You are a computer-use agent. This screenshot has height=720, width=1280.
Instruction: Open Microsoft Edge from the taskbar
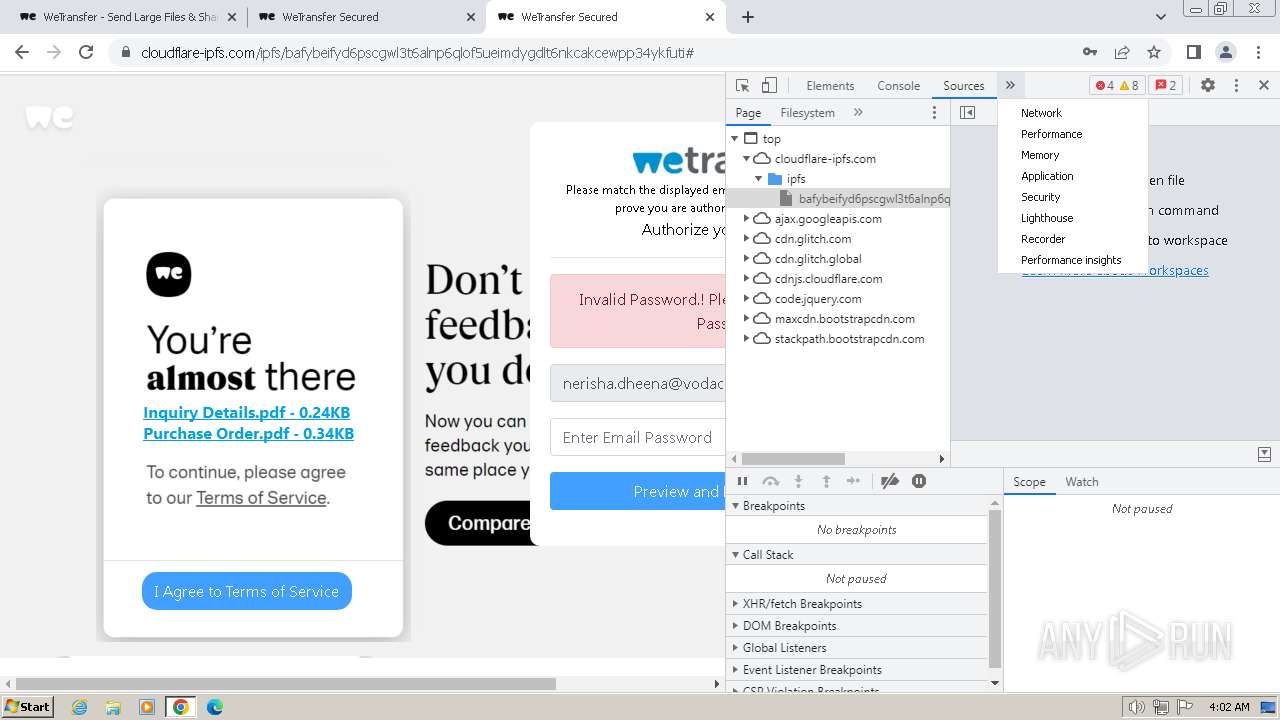[x=214, y=707]
